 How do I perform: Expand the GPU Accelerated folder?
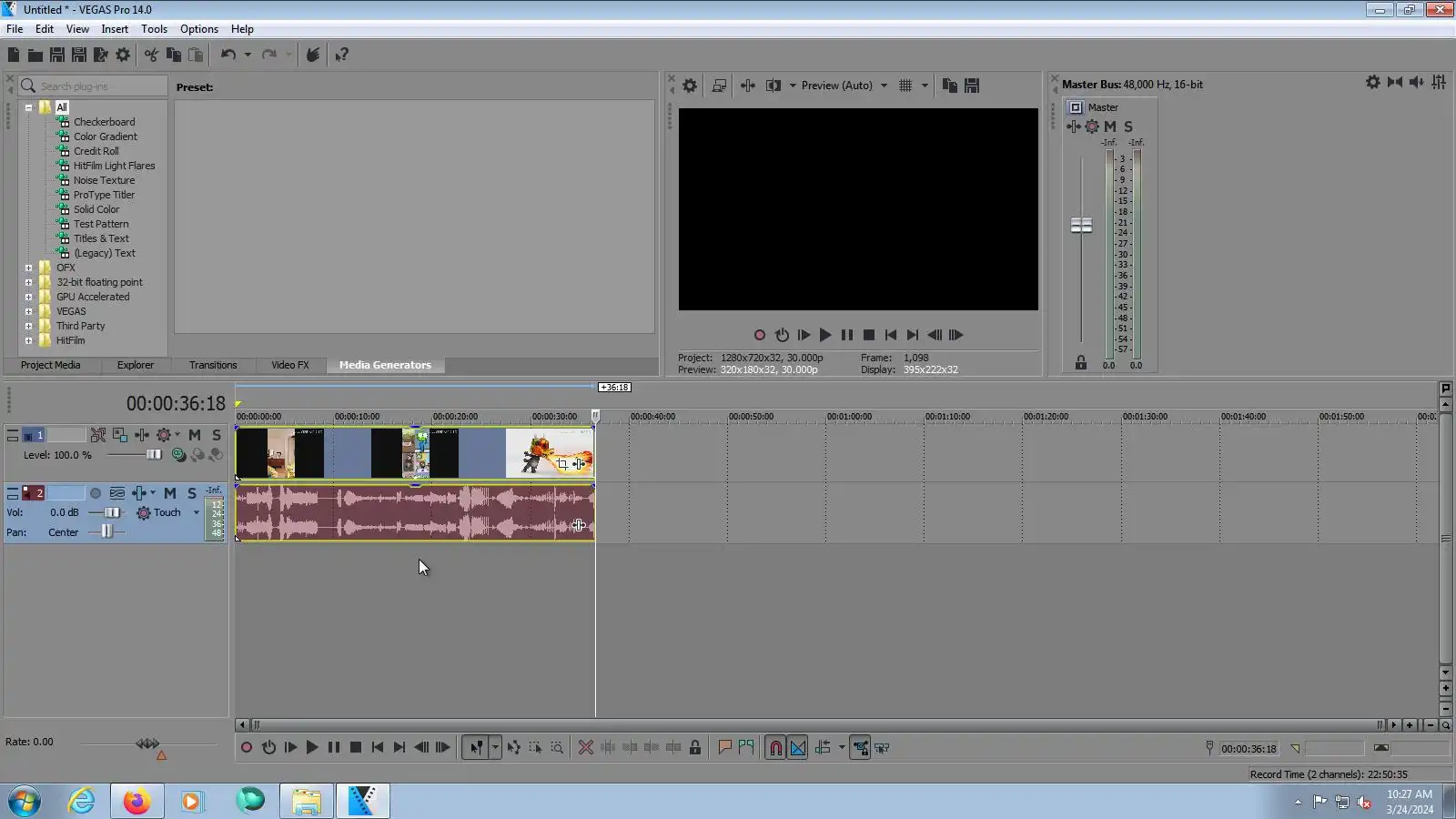point(28,297)
